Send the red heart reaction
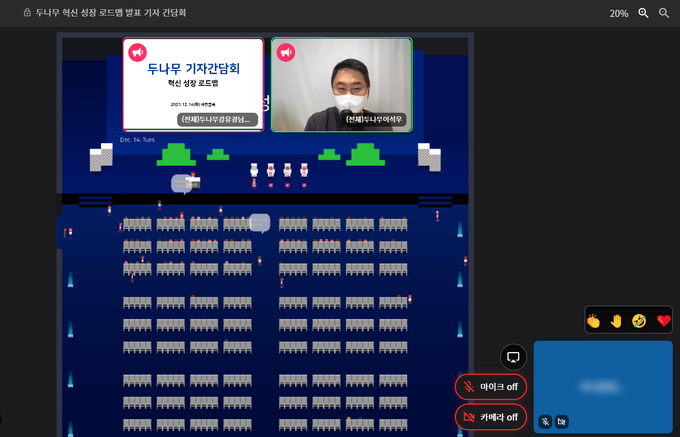 pos(662,320)
